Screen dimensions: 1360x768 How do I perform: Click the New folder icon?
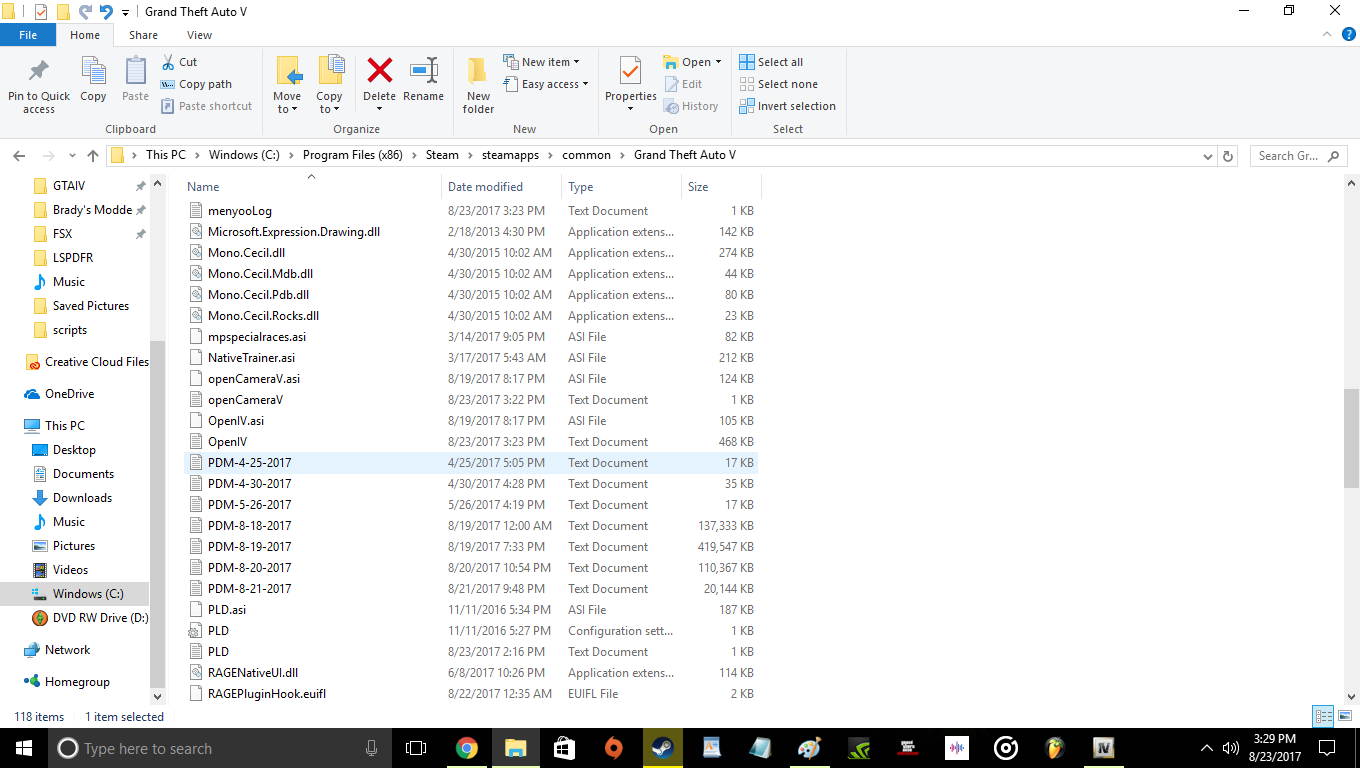point(478,72)
